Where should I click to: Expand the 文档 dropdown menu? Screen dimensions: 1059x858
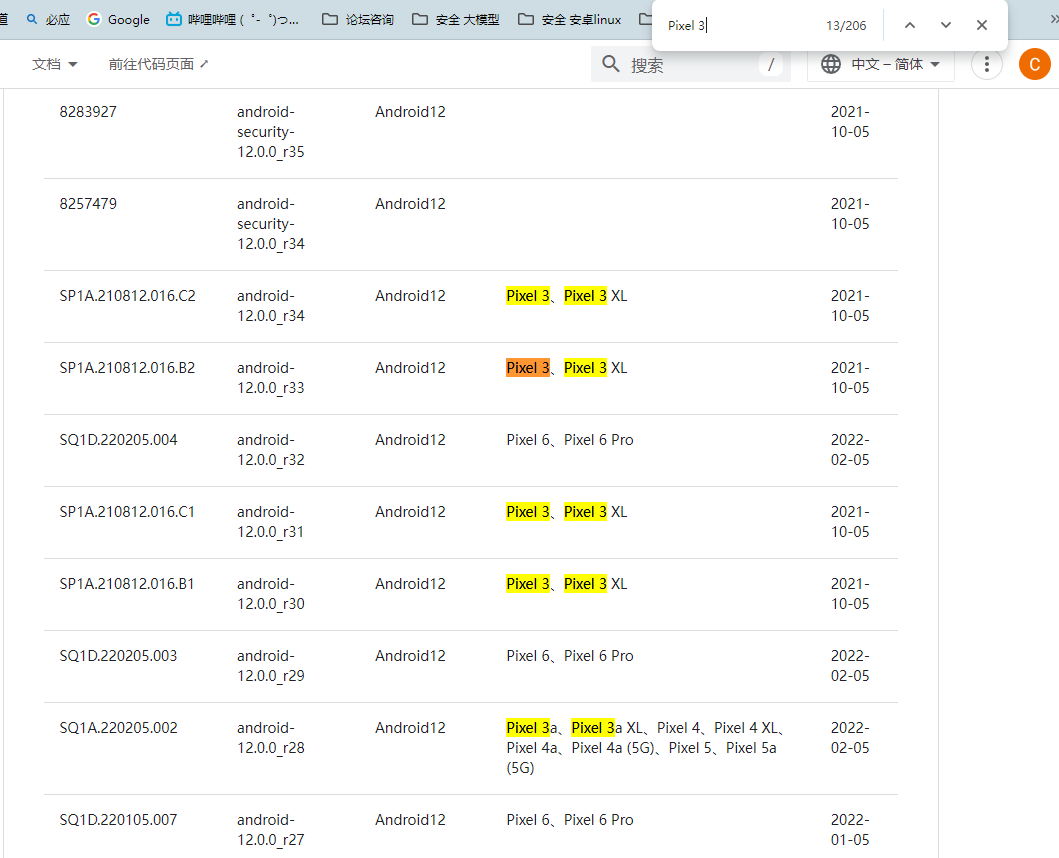pyautogui.click(x=54, y=64)
